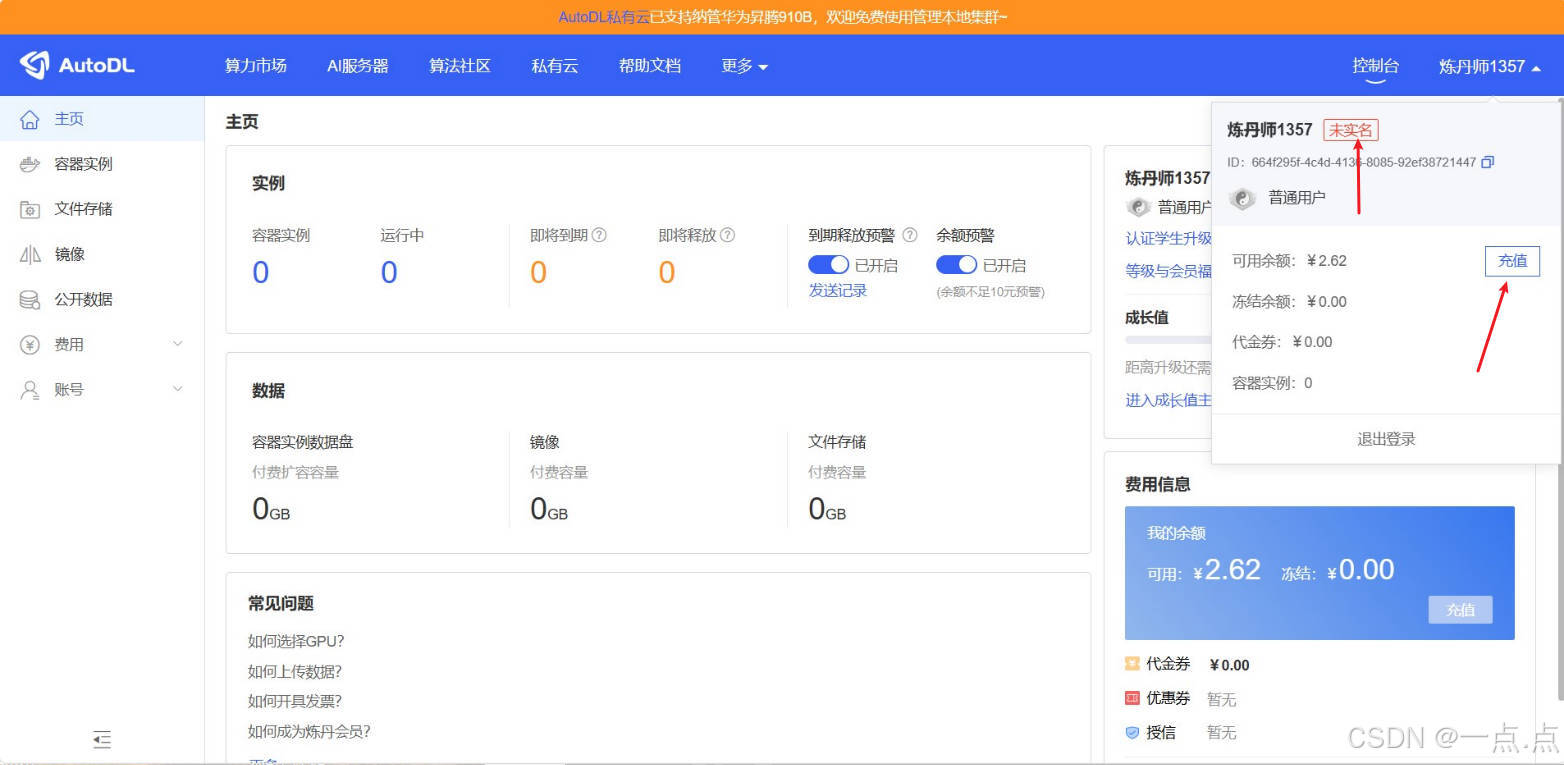Open 如何开具发票? FAQ link
1564x765 pixels.
(295, 701)
